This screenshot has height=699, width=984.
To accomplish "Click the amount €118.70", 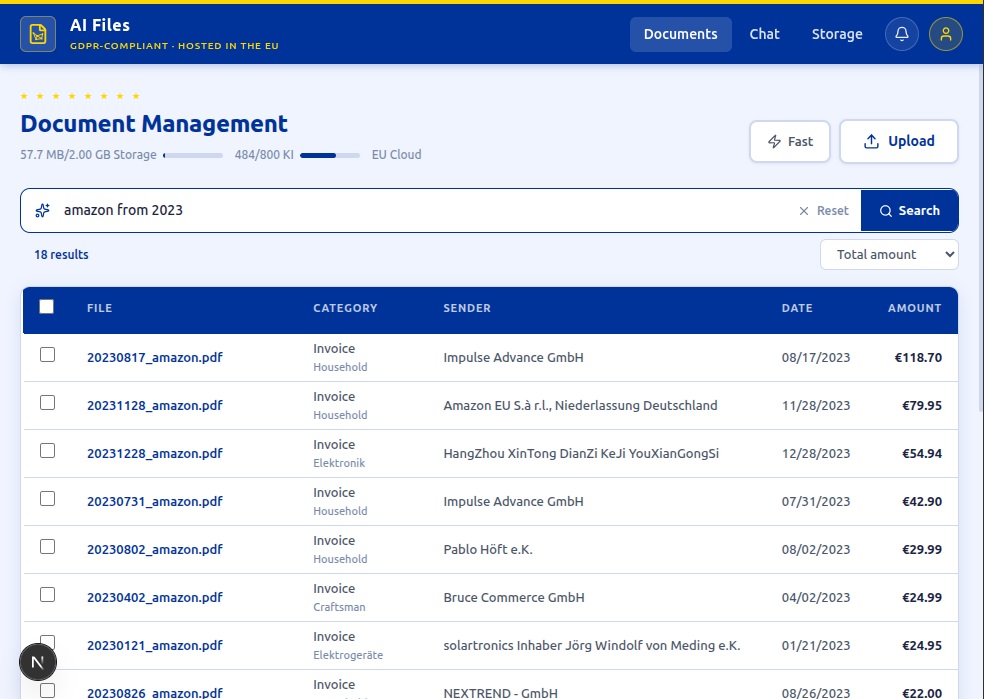I will click(x=918, y=357).
